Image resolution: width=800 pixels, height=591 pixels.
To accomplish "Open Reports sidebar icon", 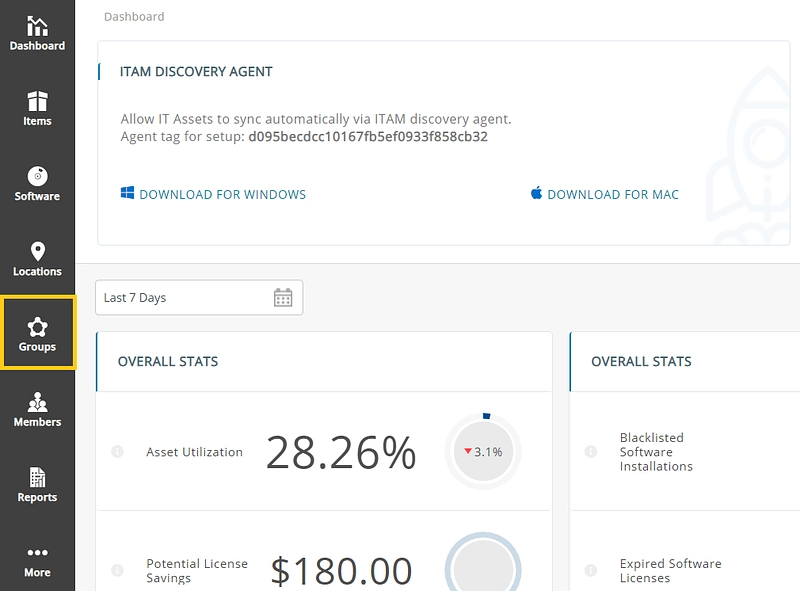I will click(x=37, y=478).
